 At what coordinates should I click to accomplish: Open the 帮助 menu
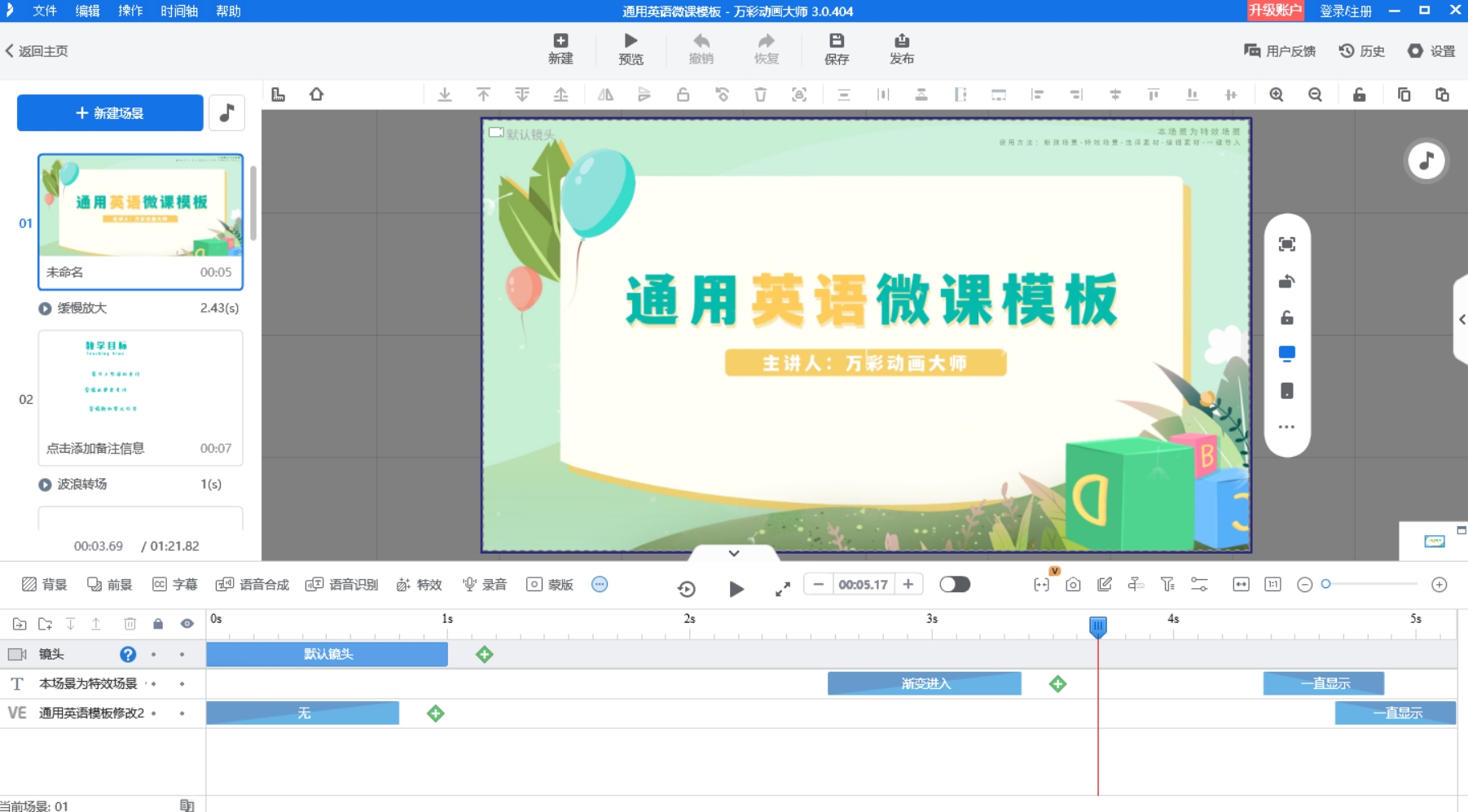click(228, 11)
